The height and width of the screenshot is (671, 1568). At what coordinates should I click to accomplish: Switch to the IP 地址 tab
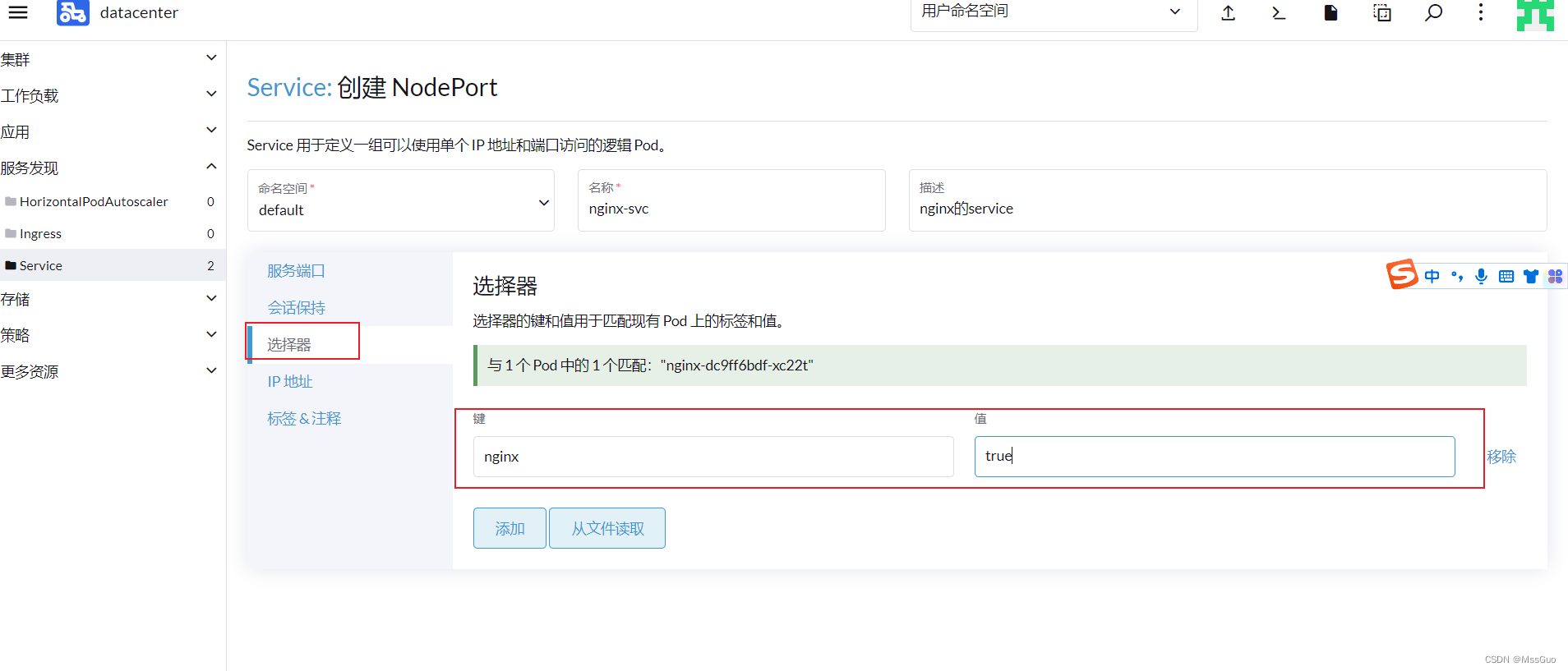coord(290,381)
